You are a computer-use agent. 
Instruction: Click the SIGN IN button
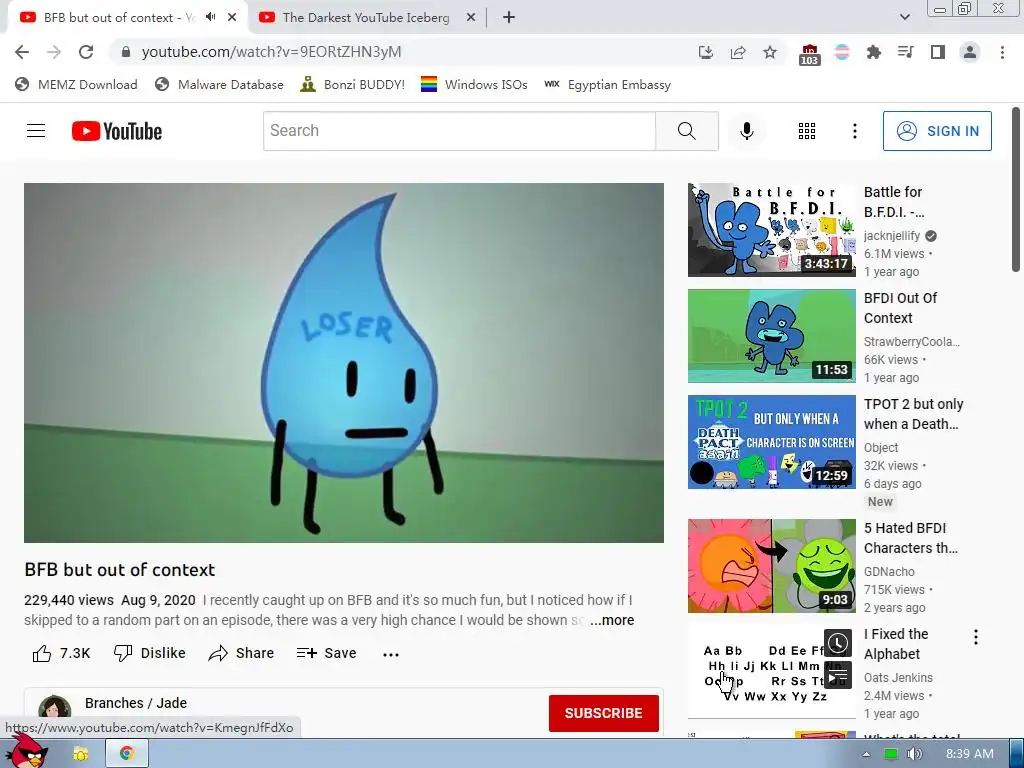click(937, 131)
